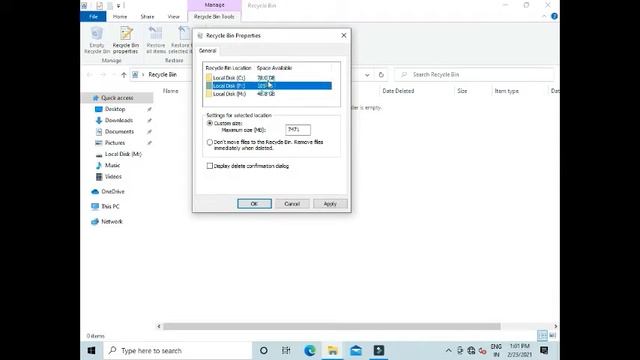Open notification center icon
Screen dimensions: 640x360
(x=544, y=351)
